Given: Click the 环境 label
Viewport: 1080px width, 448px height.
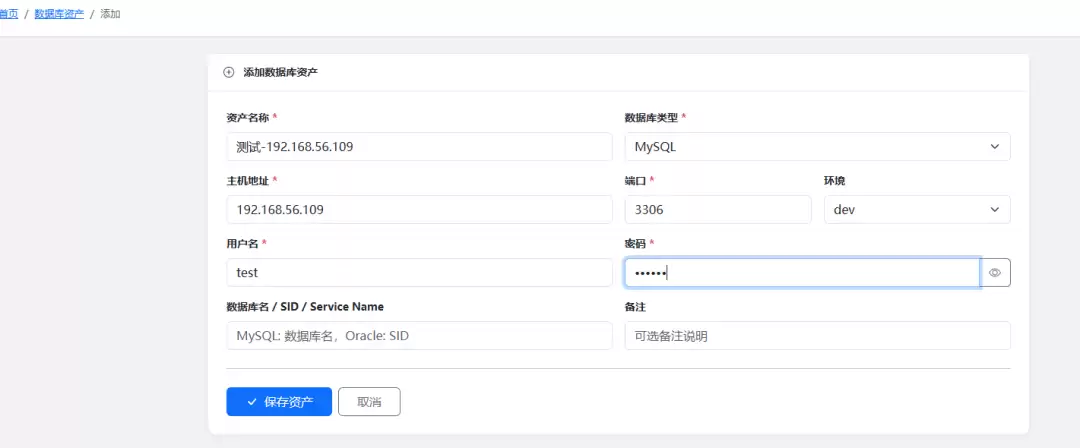Looking at the screenshot, I should [x=835, y=181].
